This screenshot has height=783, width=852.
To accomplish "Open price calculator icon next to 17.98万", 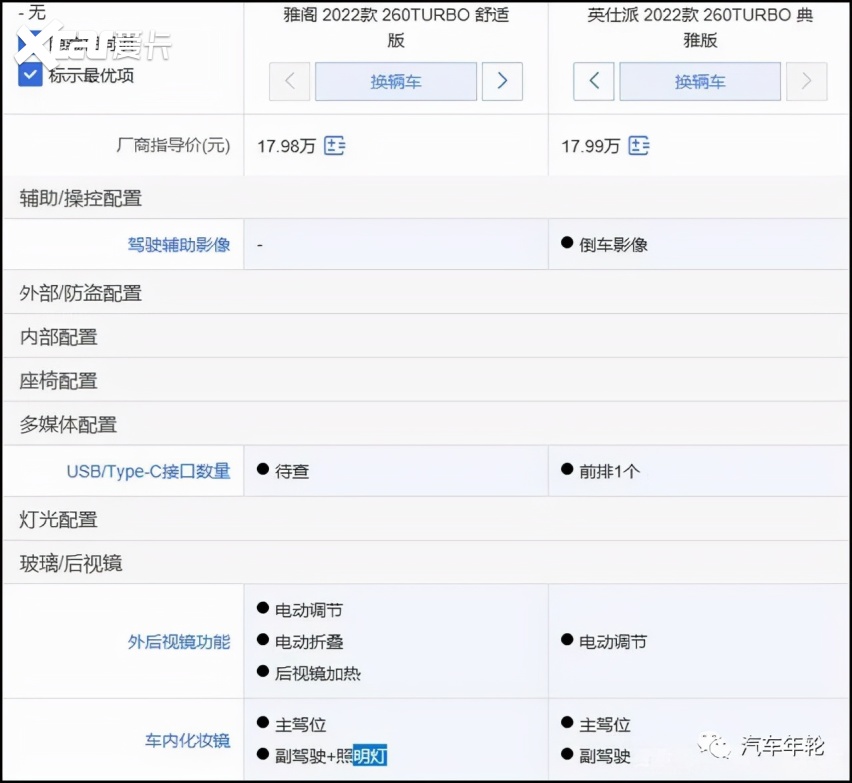I will 334,146.
